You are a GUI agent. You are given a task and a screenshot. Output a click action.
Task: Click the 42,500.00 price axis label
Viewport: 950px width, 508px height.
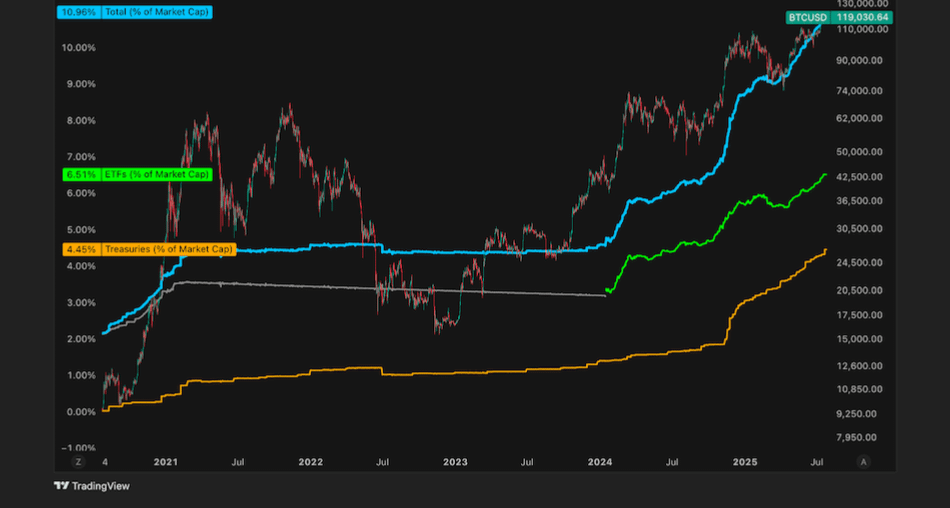click(860, 177)
